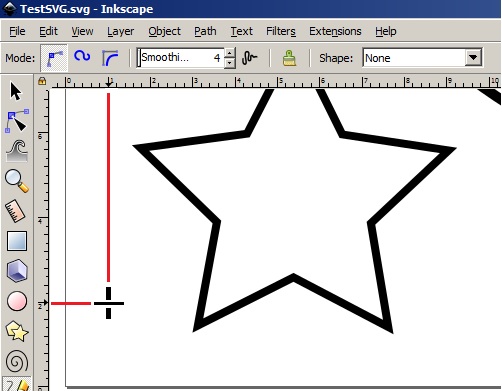Click the Smoothing value input field
502x391 pixels.
tap(181, 58)
